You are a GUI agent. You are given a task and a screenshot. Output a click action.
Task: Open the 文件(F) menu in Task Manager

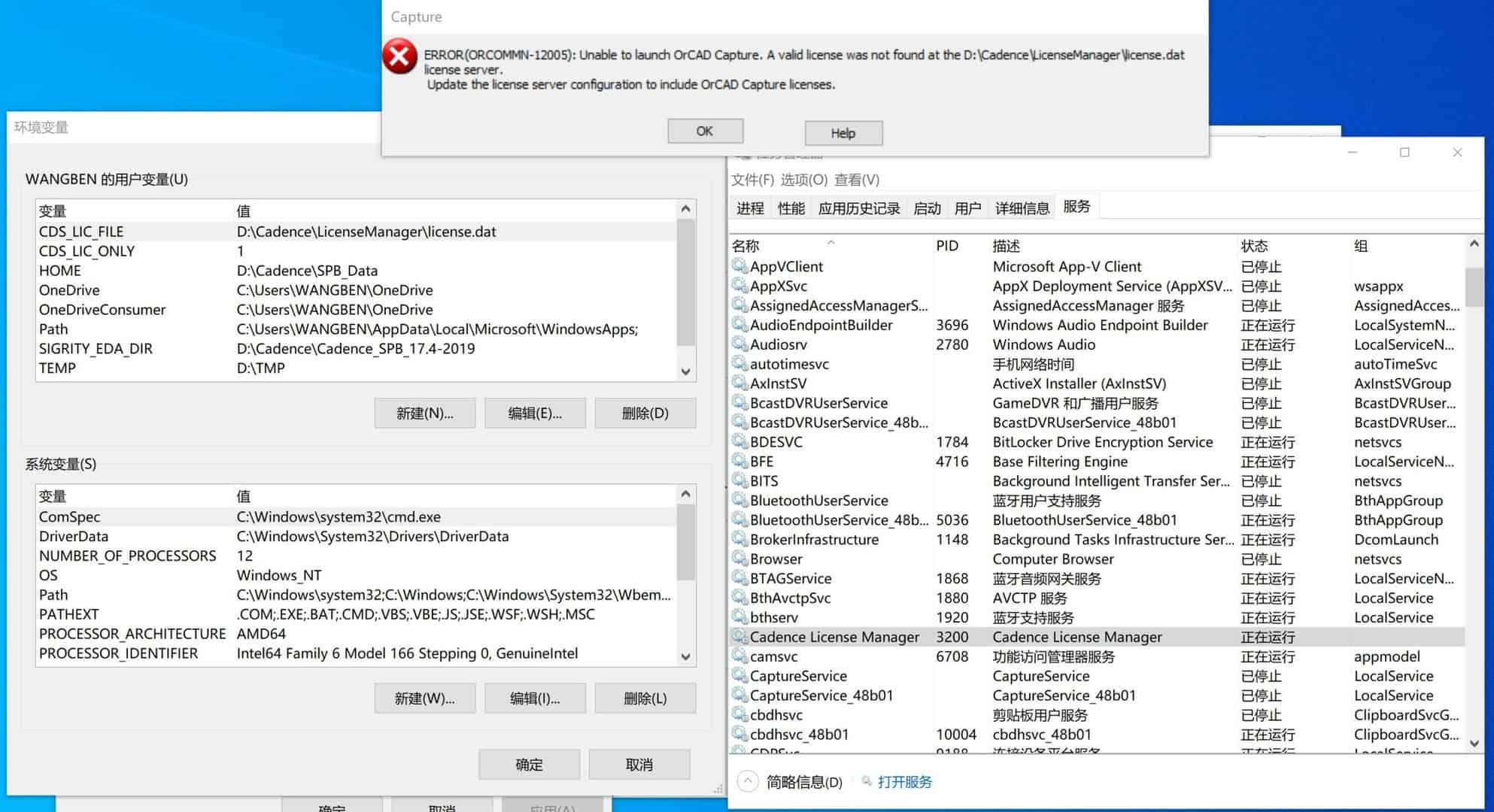pyautogui.click(x=752, y=180)
